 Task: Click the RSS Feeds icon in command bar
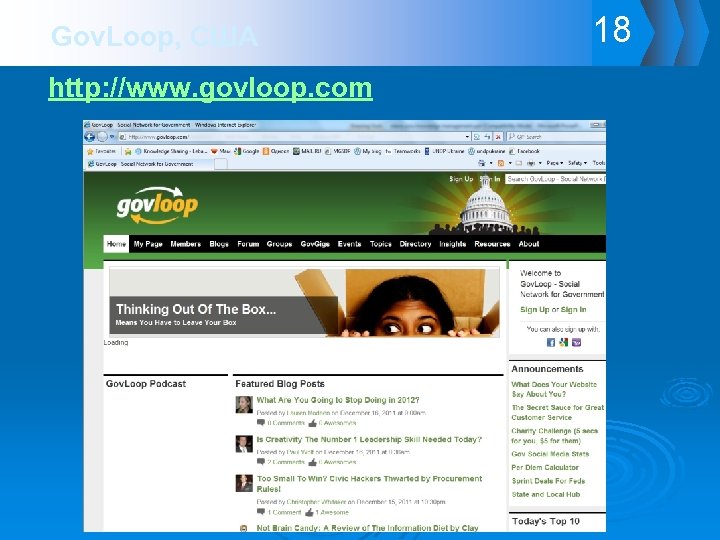coord(501,163)
